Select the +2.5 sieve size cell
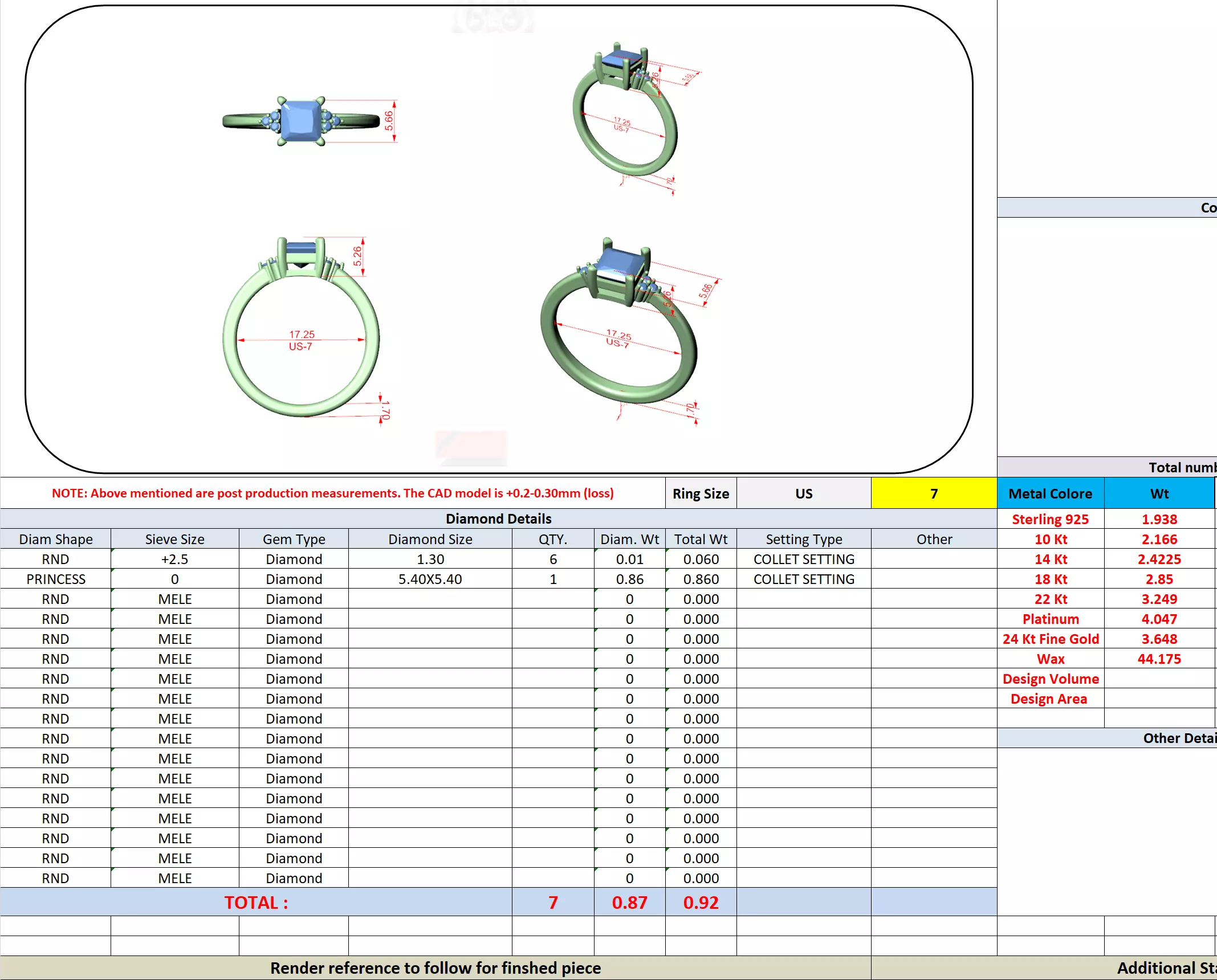The height and width of the screenshot is (980, 1217). click(x=174, y=559)
